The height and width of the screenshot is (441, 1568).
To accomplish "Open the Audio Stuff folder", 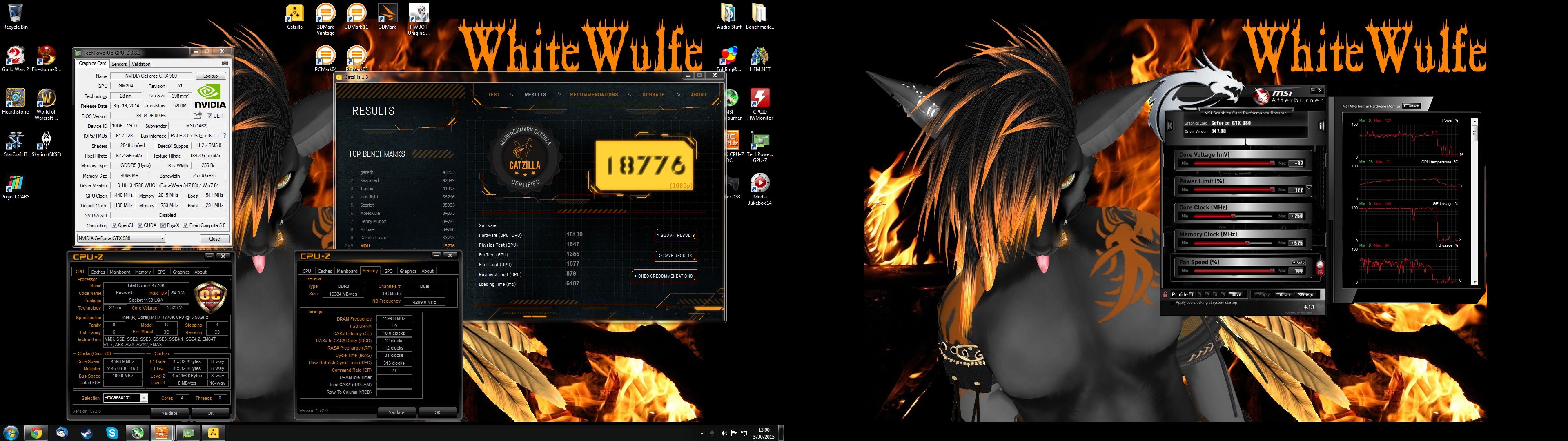I will pyautogui.click(x=728, y=16).
